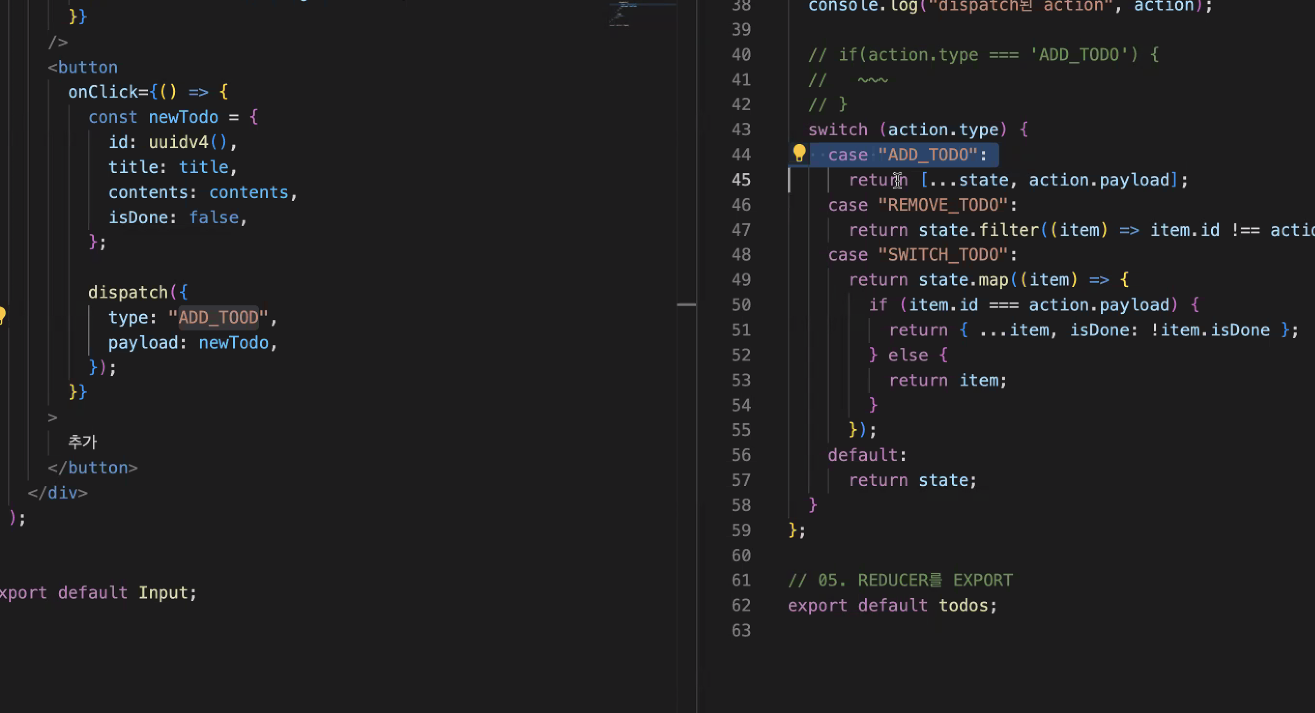Click the "switch (action.type) {" statement
This screenshot has width=1315, height=713.
click(x=918, y=129)
